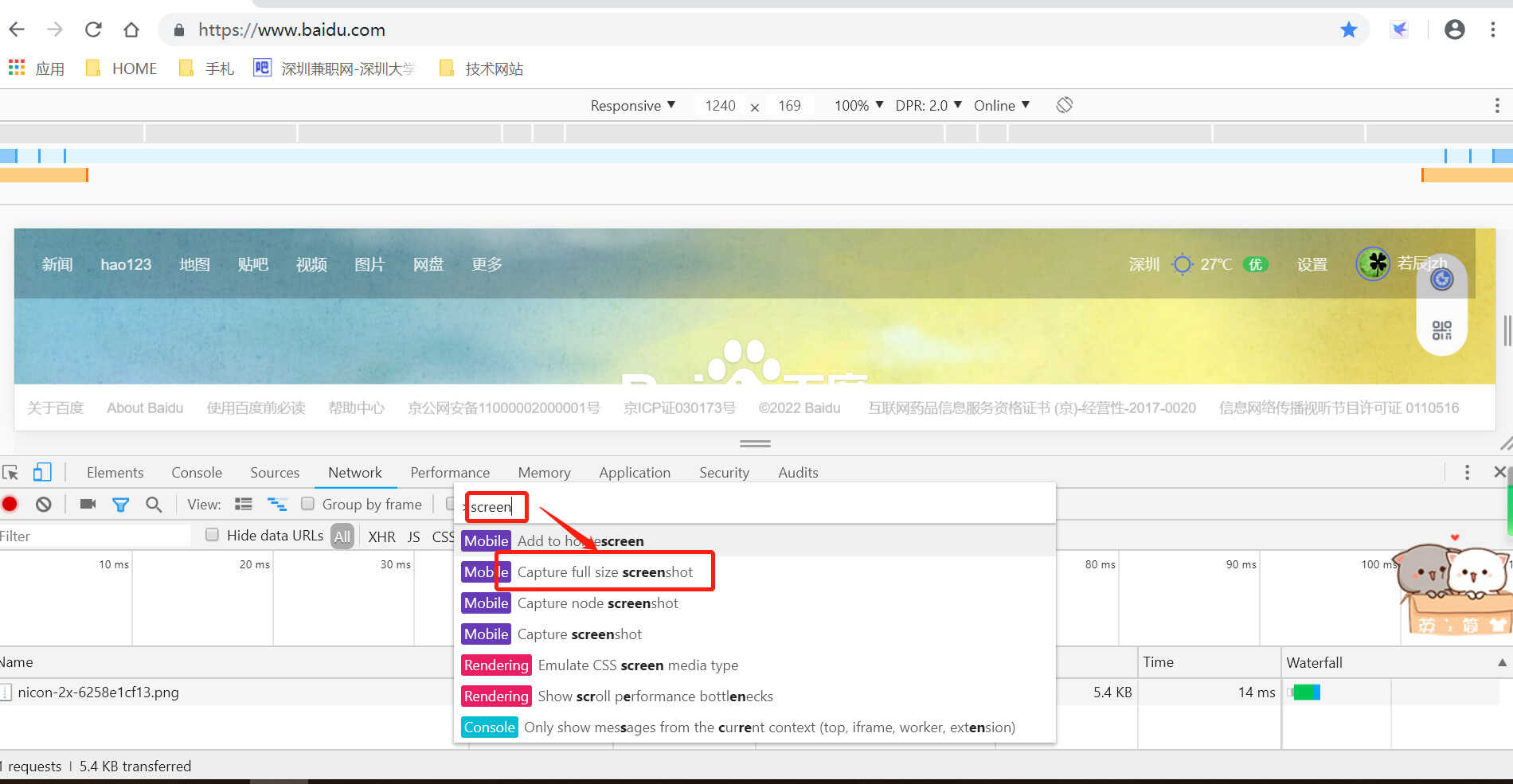Toggle the overview waterfall view icon

tap(277, 504)
